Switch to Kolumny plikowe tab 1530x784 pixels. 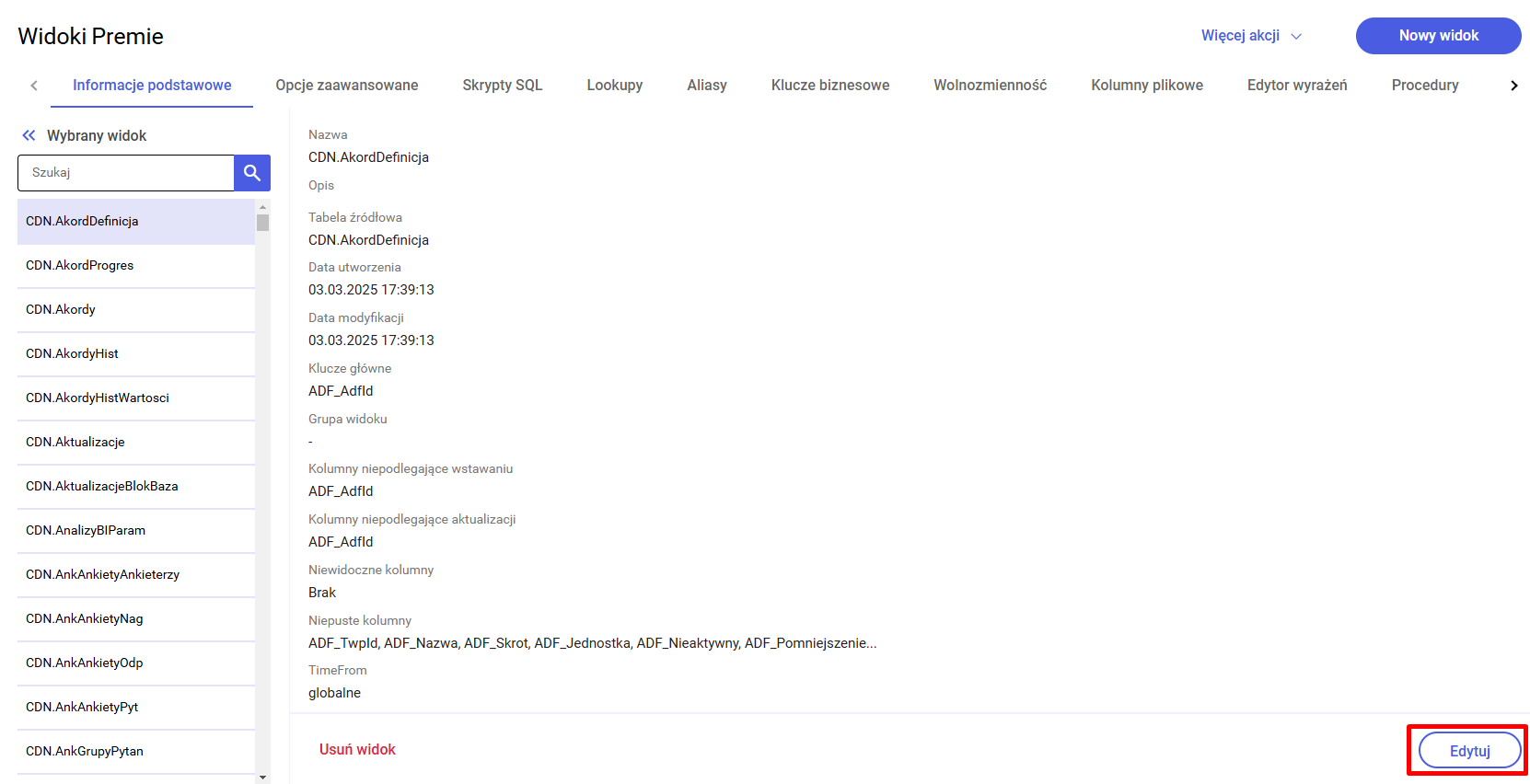(x=1147, y=86)
